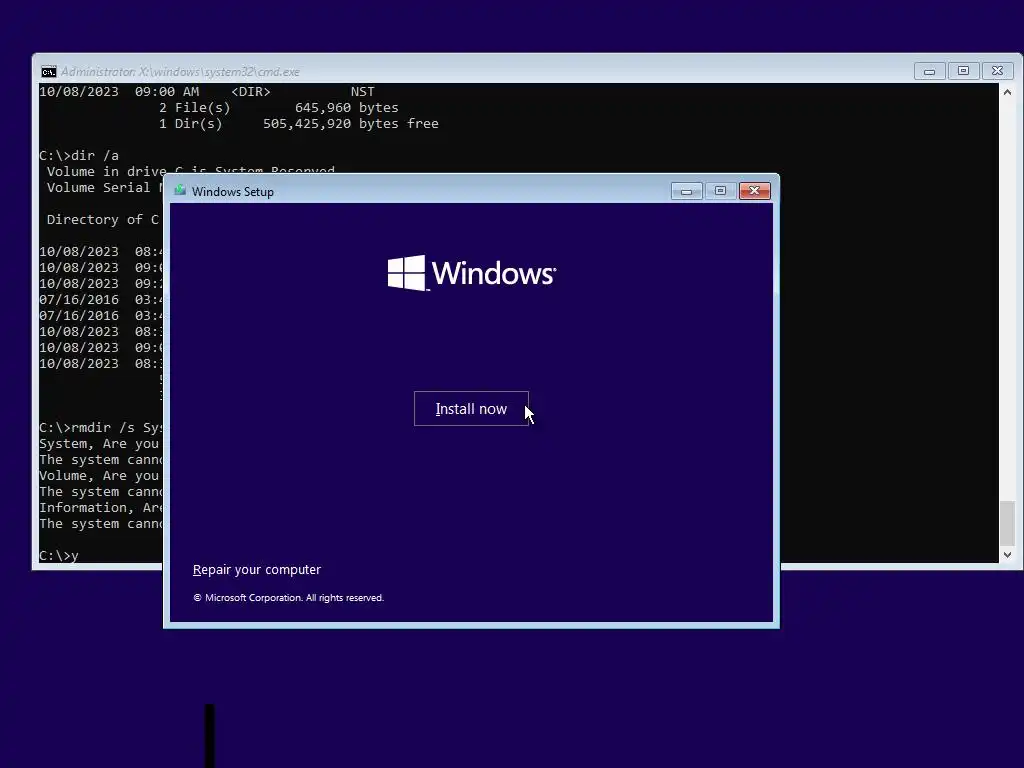This screenshot has height=768, width=1024.
Task: Maximize the Windows Setup dialog
Action: tap(720, 191)
